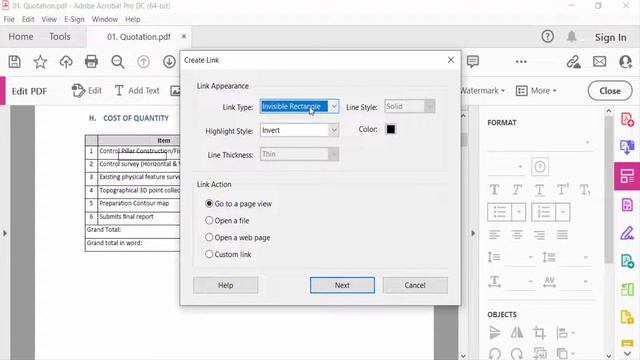This screenshot has width=640, height=360.
Task: Click the Save file icon
Action: coord(15,62)
